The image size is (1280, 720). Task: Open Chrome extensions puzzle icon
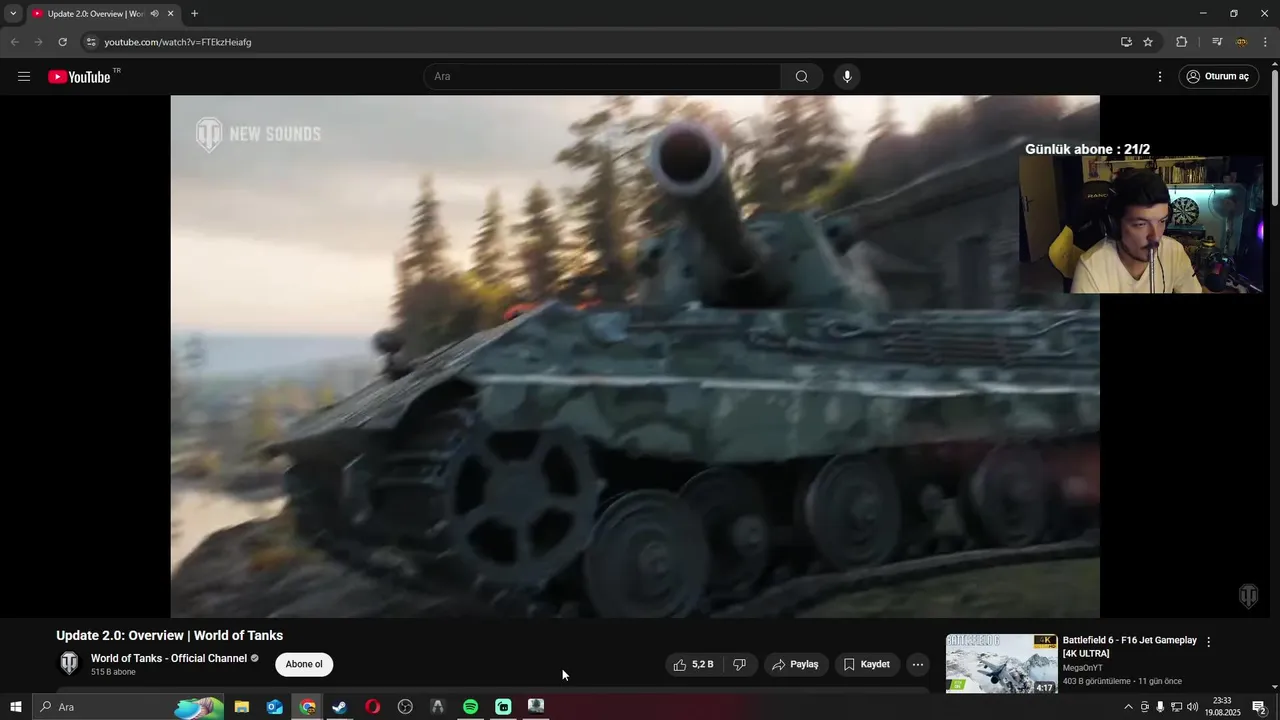point(1182,42)
